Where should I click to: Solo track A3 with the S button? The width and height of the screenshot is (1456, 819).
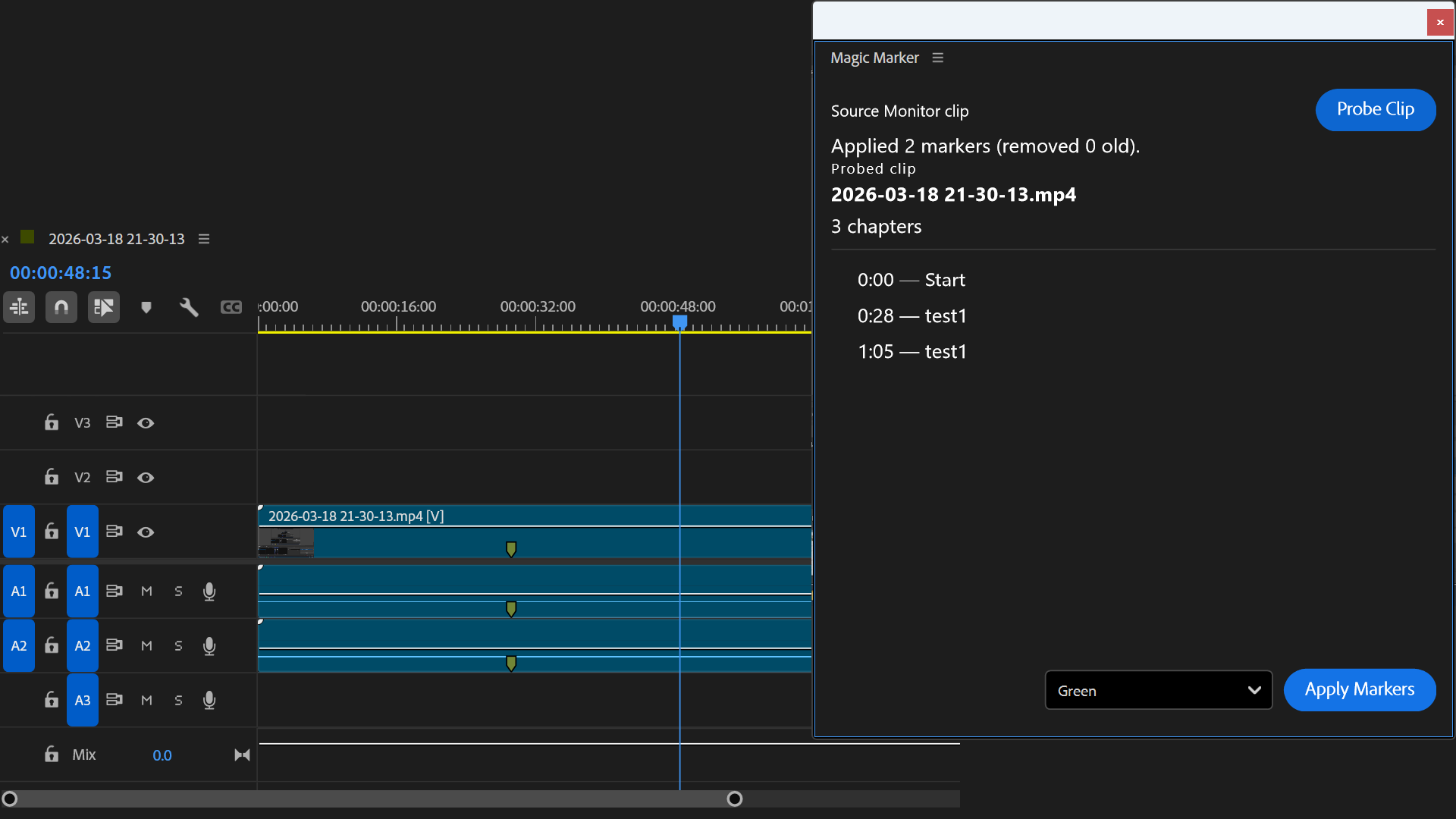tap(178, 701)
